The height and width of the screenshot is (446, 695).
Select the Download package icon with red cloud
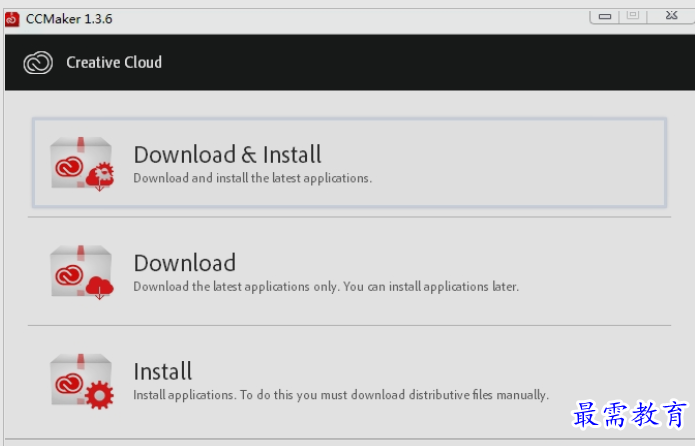tap(82, 272)
